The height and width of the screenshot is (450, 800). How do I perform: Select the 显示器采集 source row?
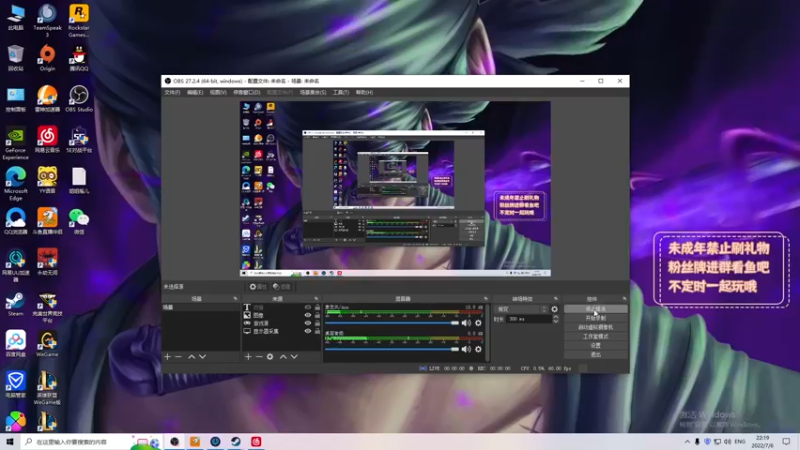coord(281,331)
